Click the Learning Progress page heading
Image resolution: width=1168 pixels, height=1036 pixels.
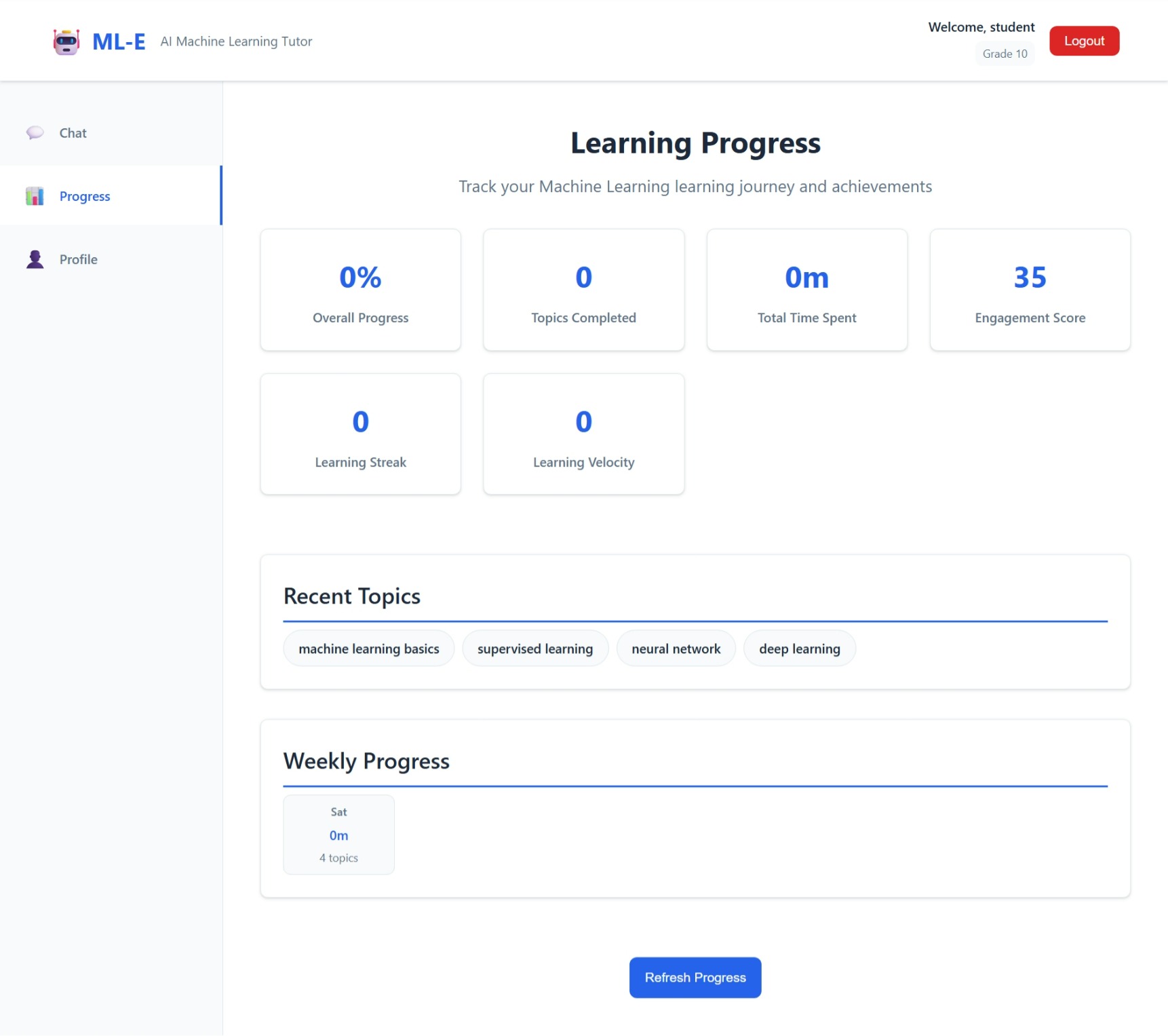click(695, 143)
